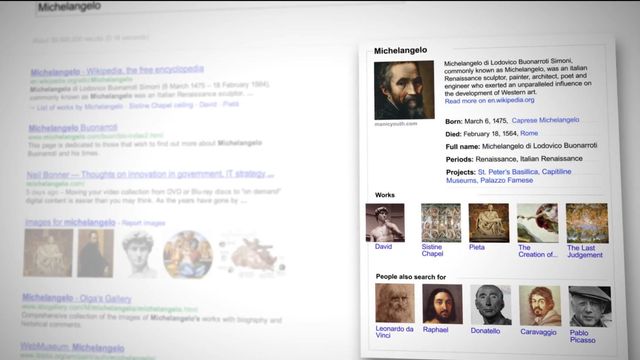Click the David head image search result

pos(139,254)
